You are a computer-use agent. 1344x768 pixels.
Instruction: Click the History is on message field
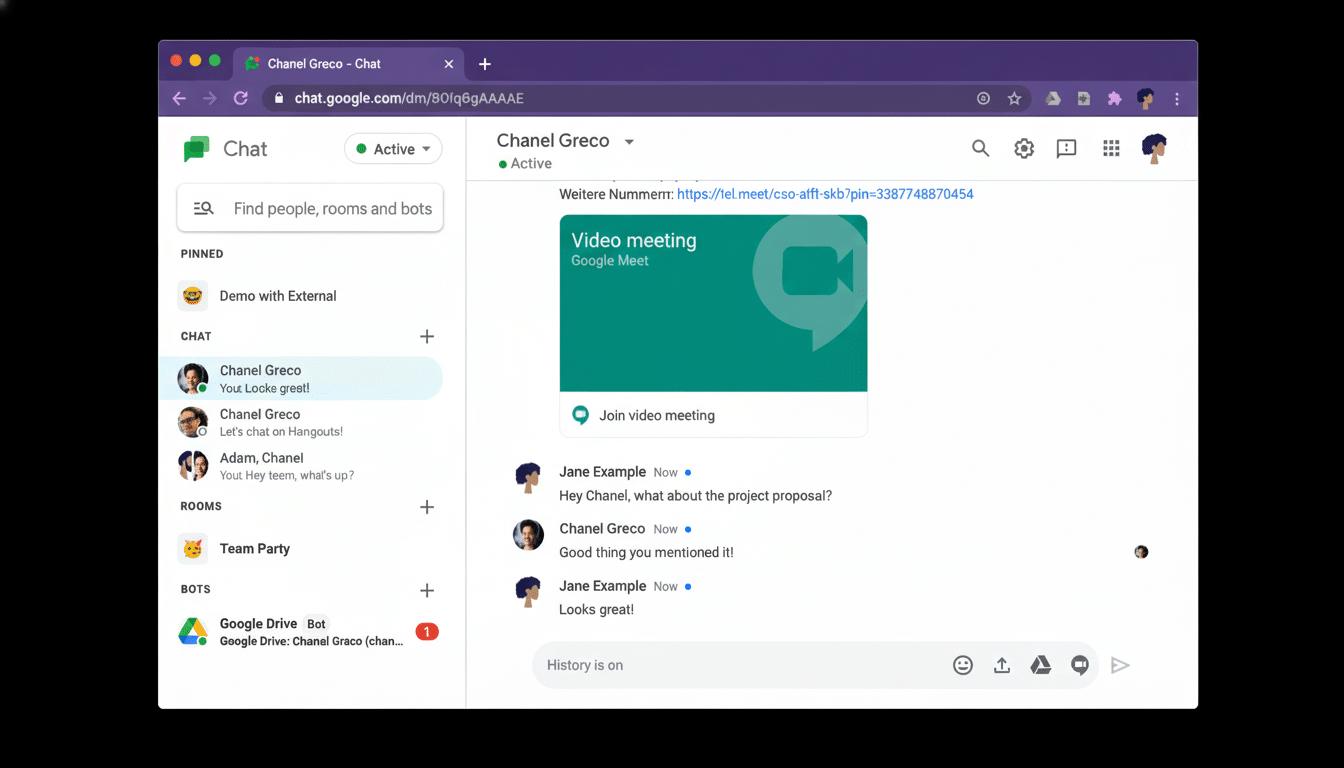pos(700,664)
